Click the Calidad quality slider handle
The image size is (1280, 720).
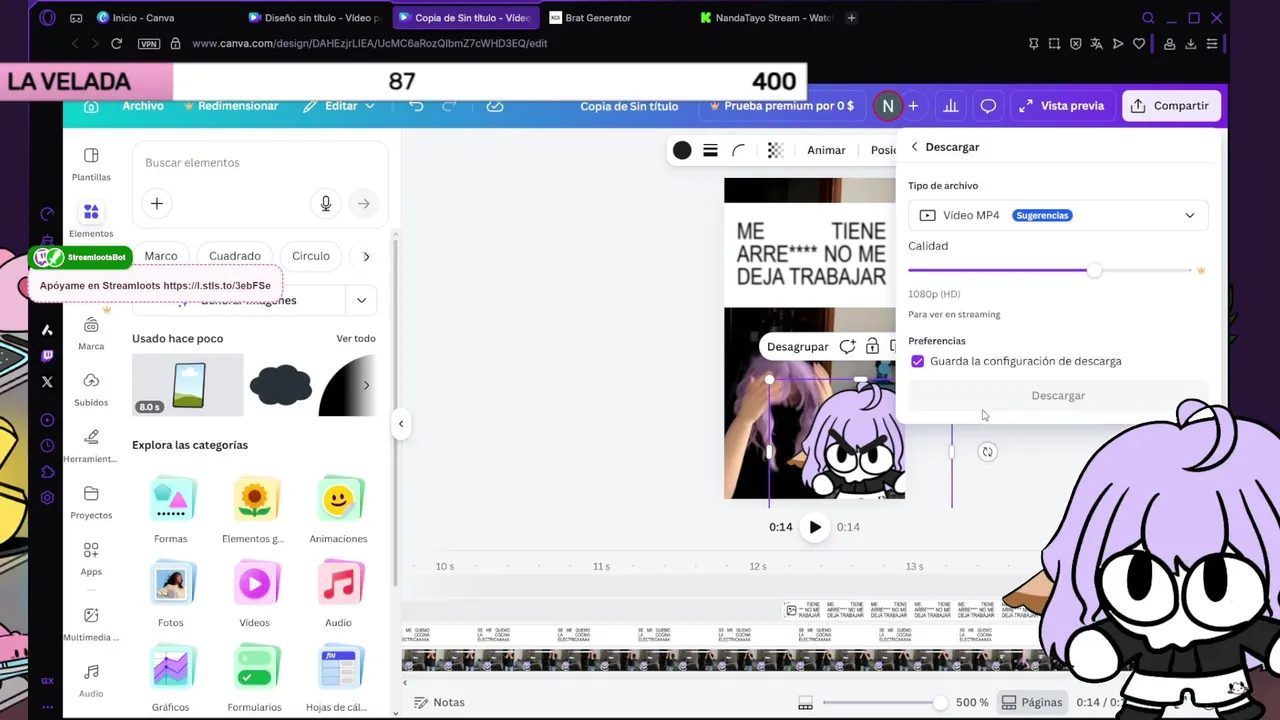(1094, 270)
